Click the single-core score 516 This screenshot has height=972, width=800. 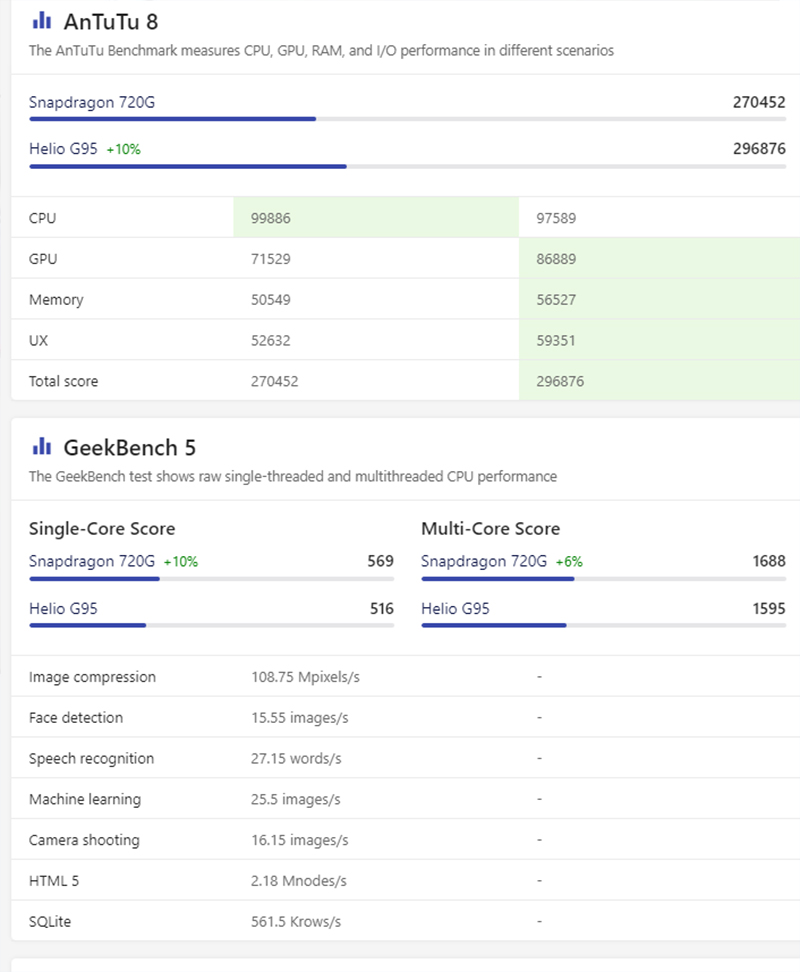coord(382,609)
